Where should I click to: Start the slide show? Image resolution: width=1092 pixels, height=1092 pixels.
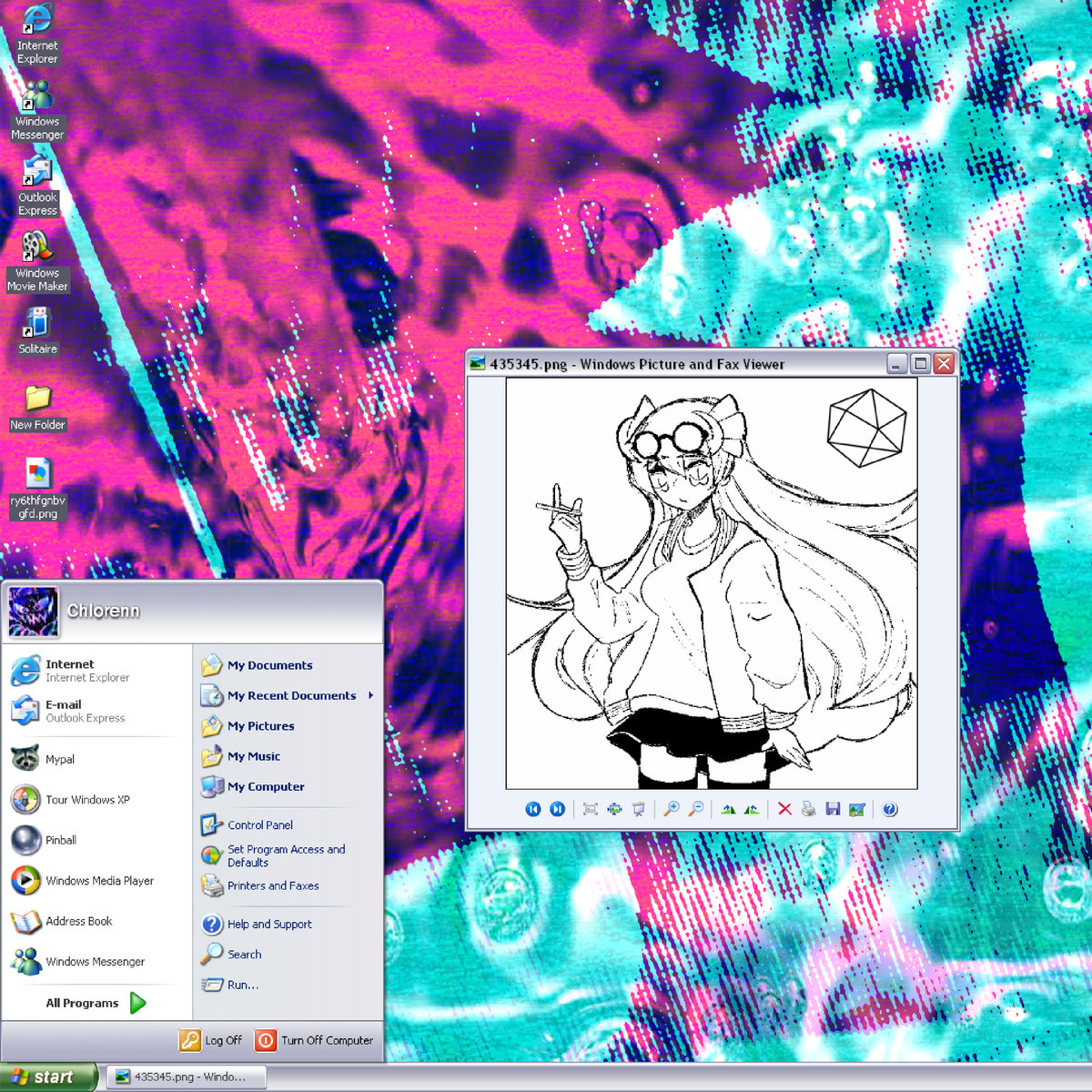click(639, 809)
